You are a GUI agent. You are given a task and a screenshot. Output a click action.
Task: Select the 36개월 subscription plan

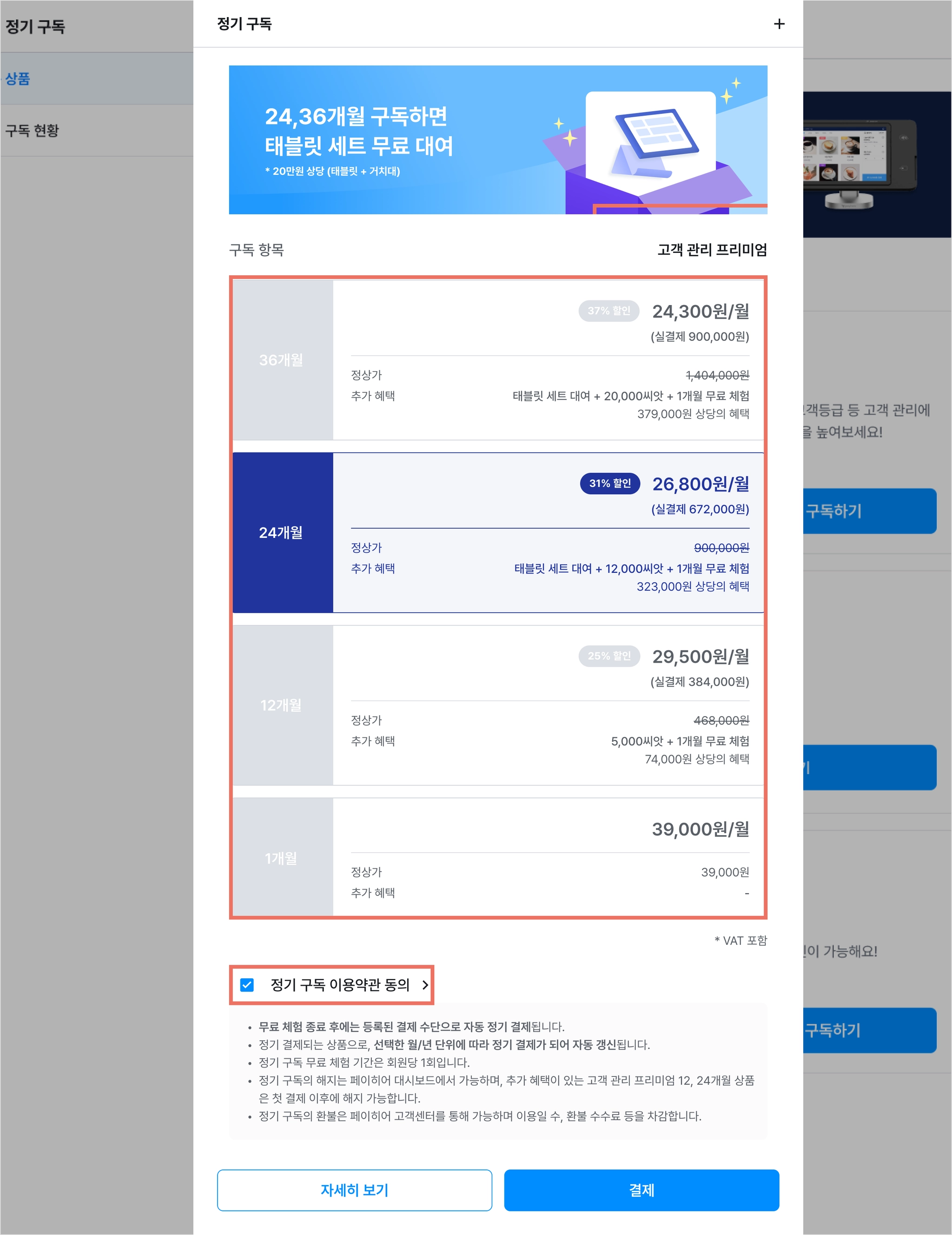(x=498, y=359)
